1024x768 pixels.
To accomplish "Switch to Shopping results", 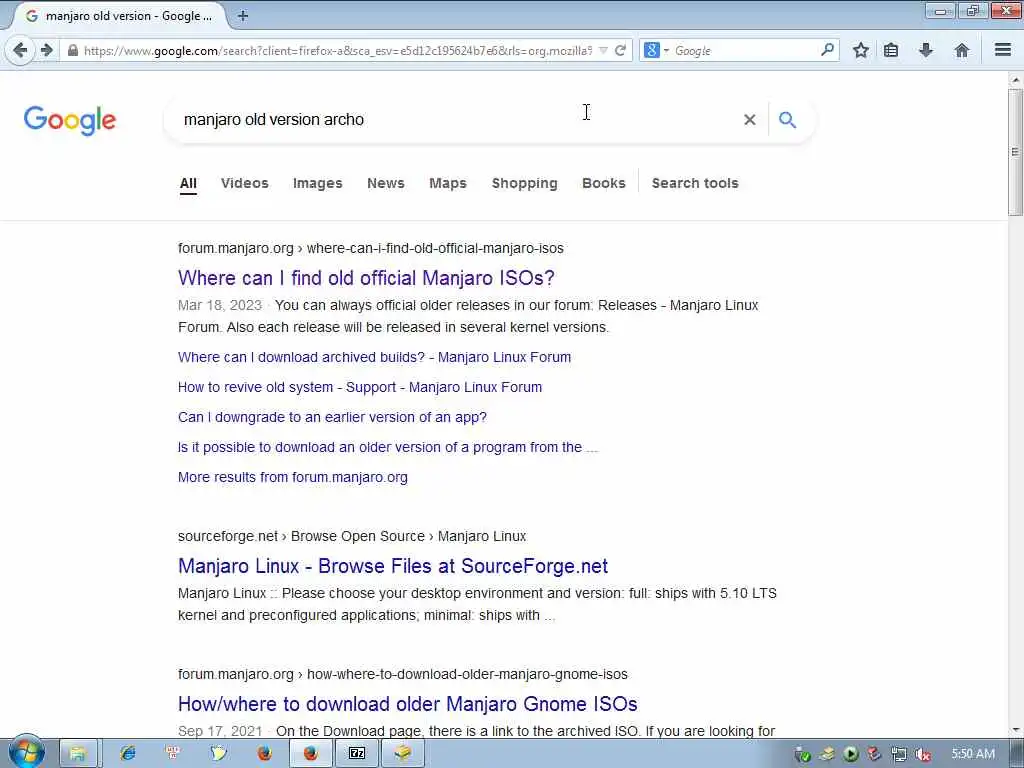I will click(x=524, y=184).
